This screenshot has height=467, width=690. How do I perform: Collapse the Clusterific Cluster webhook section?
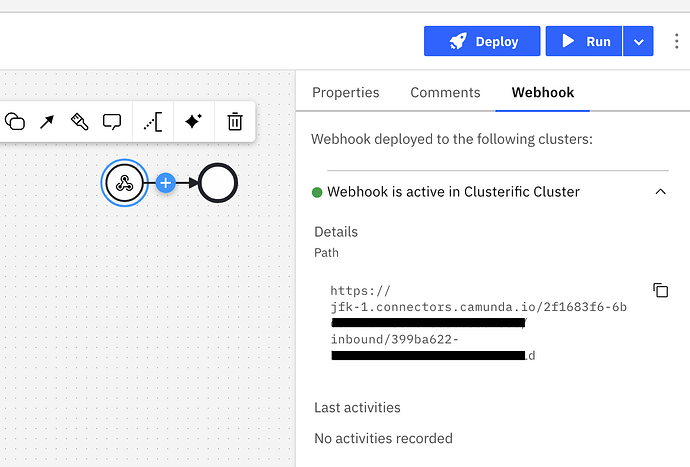click(660, 191)
